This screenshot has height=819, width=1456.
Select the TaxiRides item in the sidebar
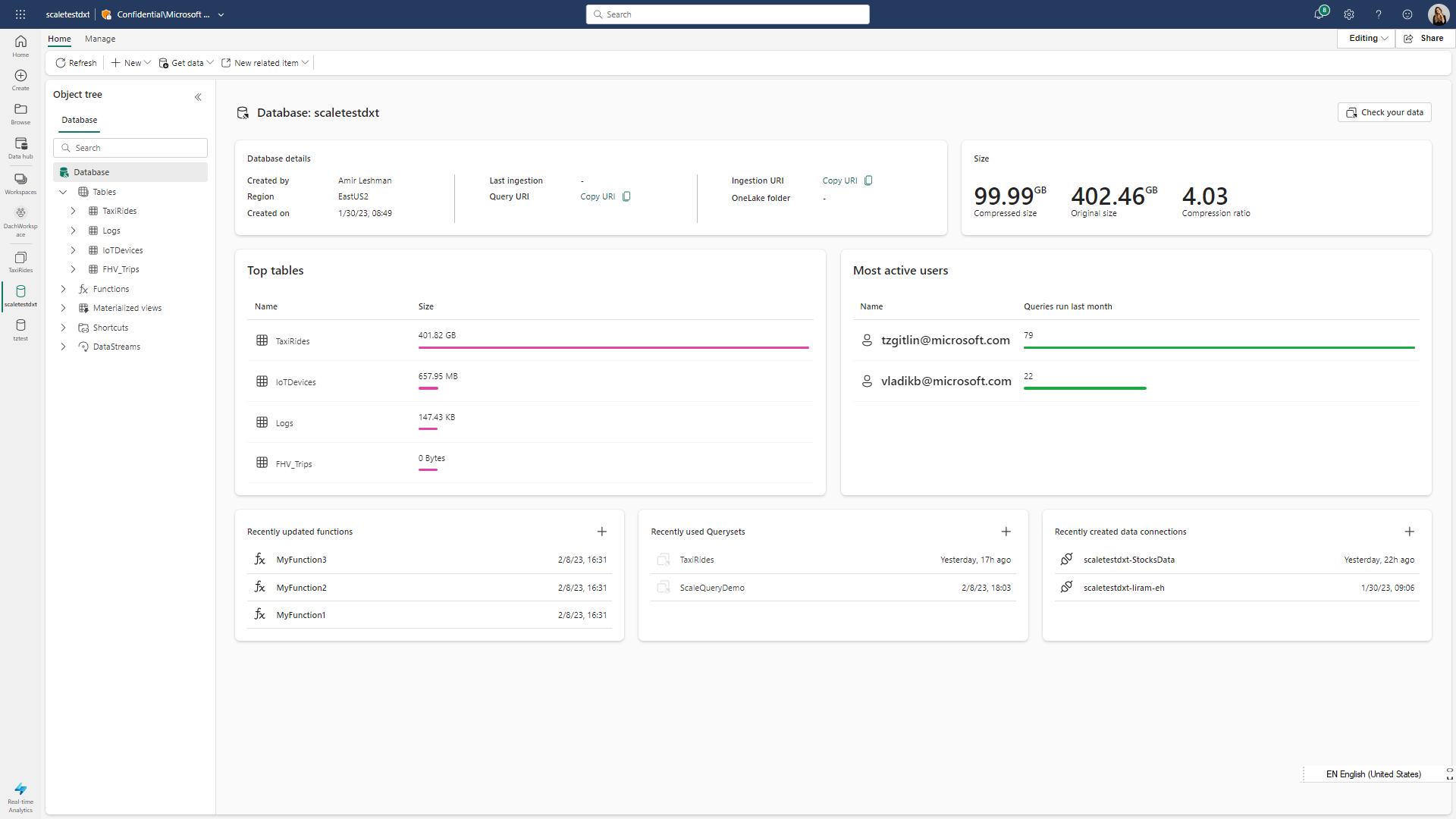pyautogui.click(x=20, y=262)
